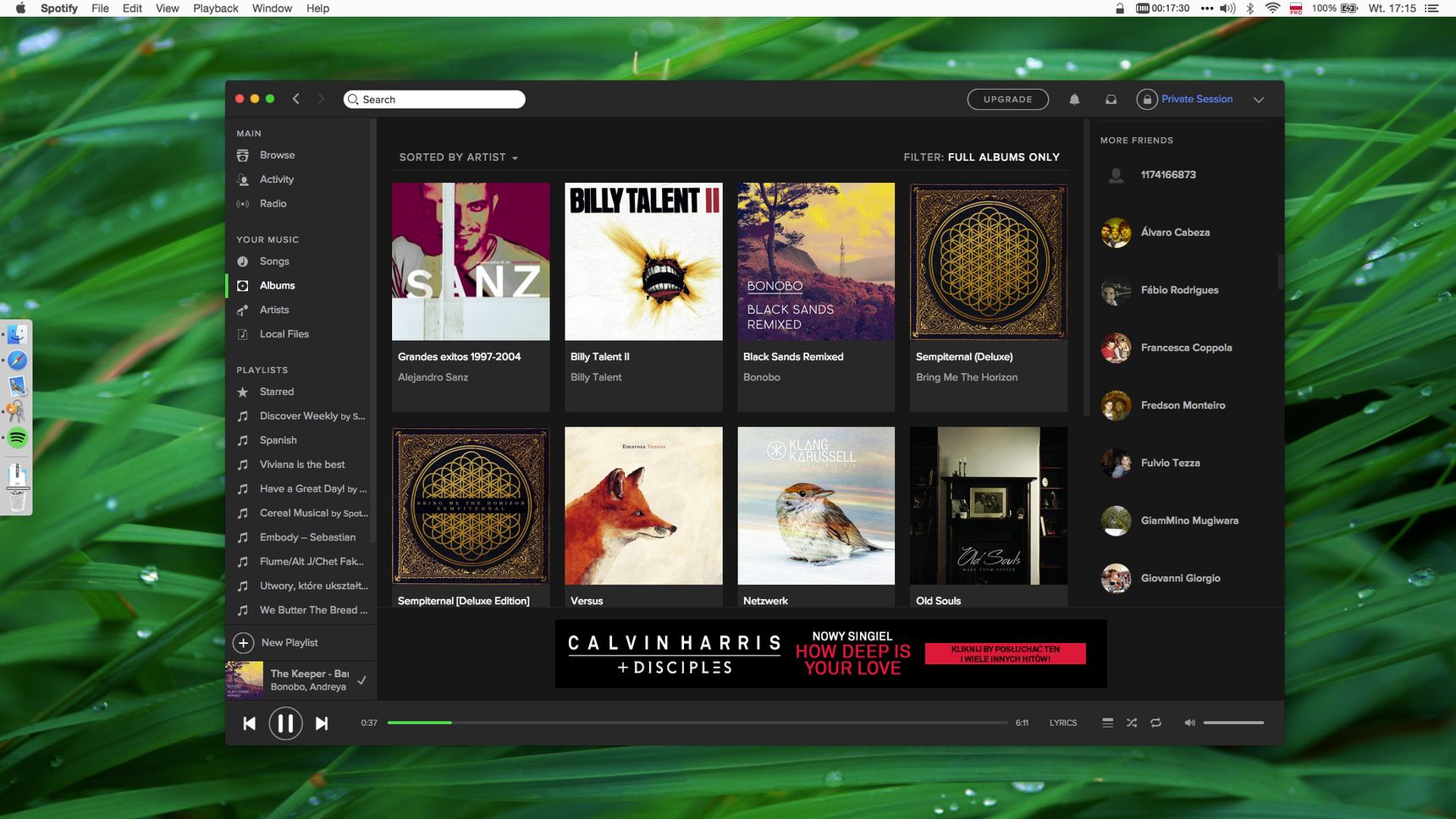Go back with the left chevron arrow

click(x=295, y=99)
